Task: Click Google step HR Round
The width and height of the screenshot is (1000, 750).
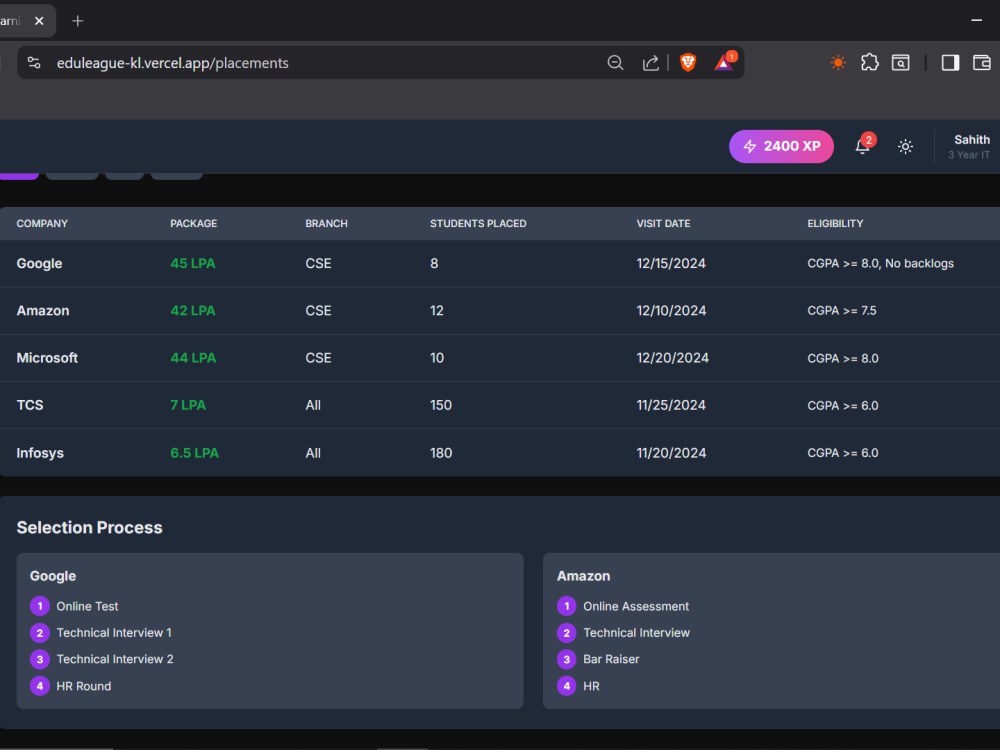Action: (x=84, y=686)
